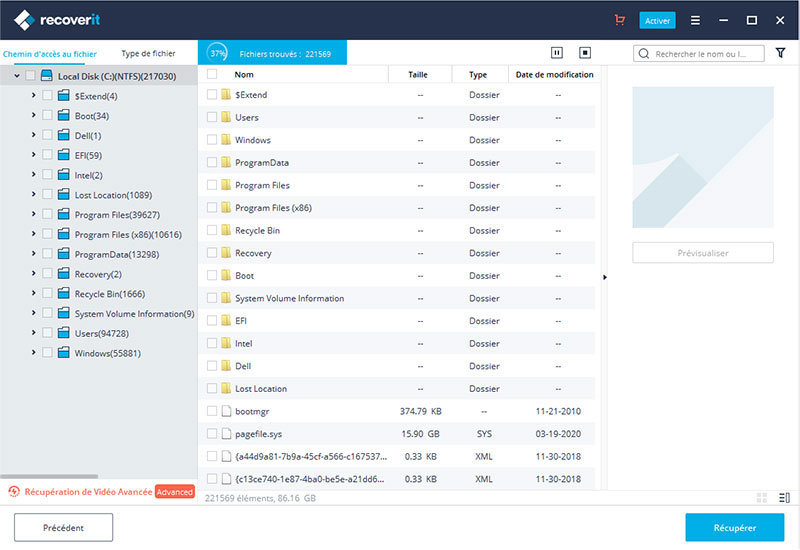Open the filter funnel icon
The height and width of the screenshot is (550, 800).
[781, 53]
